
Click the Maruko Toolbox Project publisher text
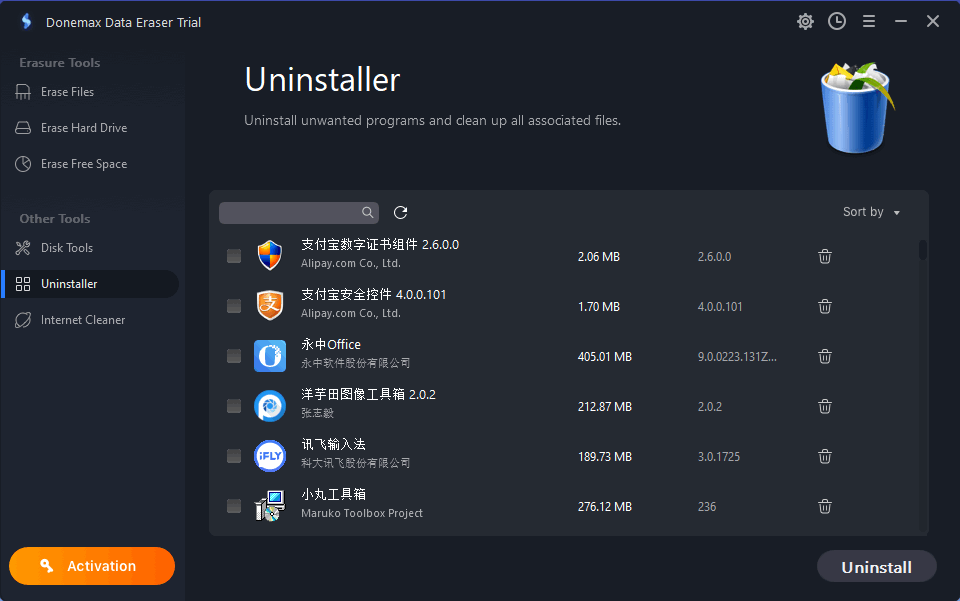coord(362,513)
